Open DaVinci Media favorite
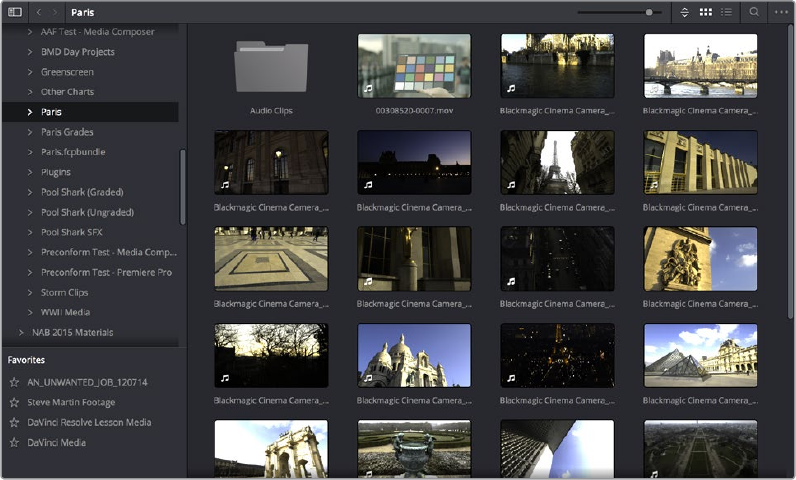Screen dimensions: 796x480 pyautogui.click(x=56, y=442)
